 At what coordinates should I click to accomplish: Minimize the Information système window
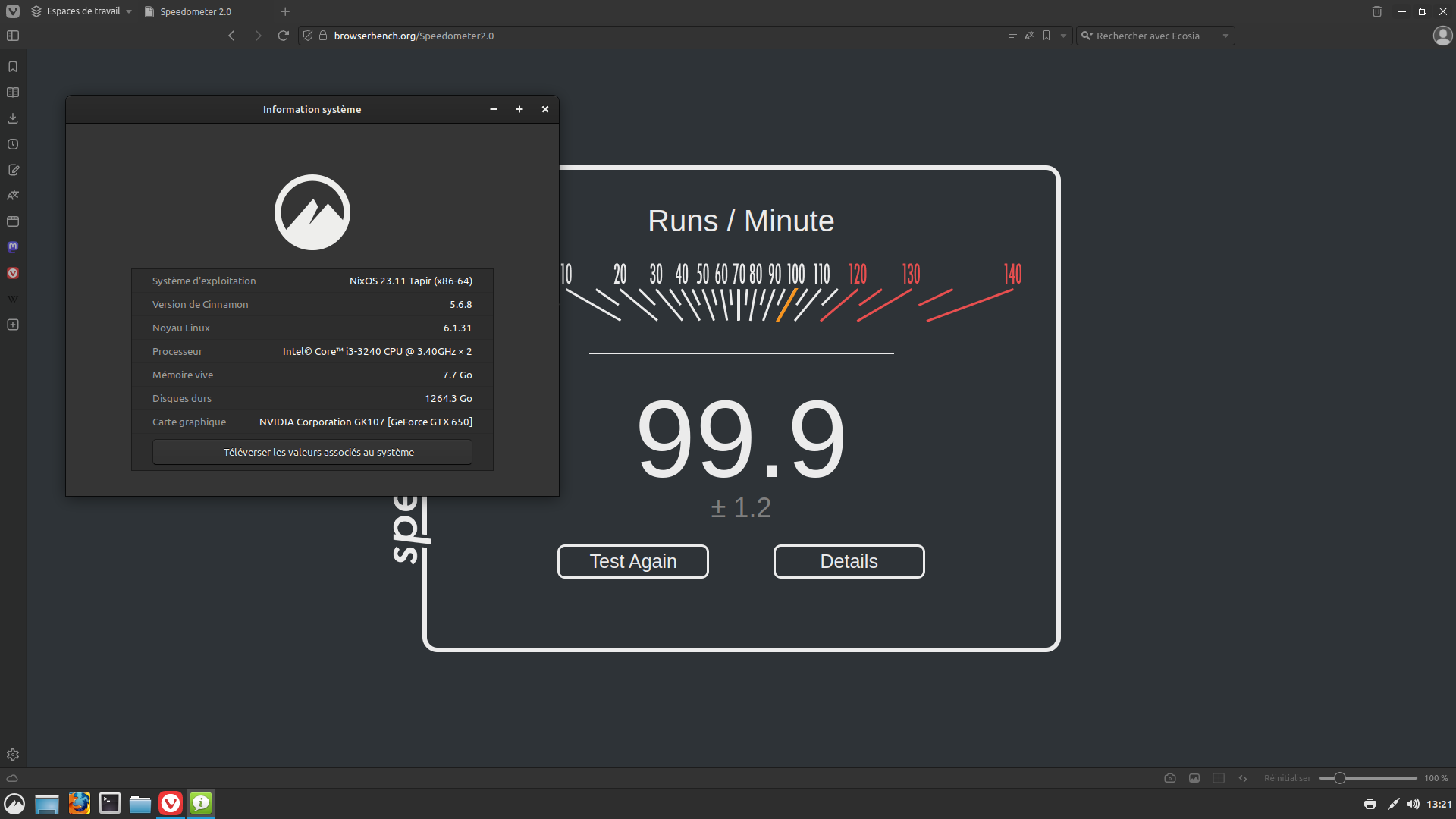click(x=494, y=109)
